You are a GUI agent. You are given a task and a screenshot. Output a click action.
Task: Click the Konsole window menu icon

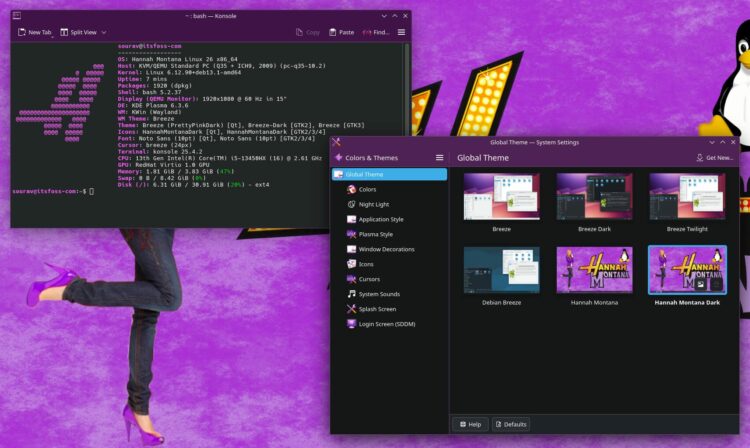(x=17, y=16)
